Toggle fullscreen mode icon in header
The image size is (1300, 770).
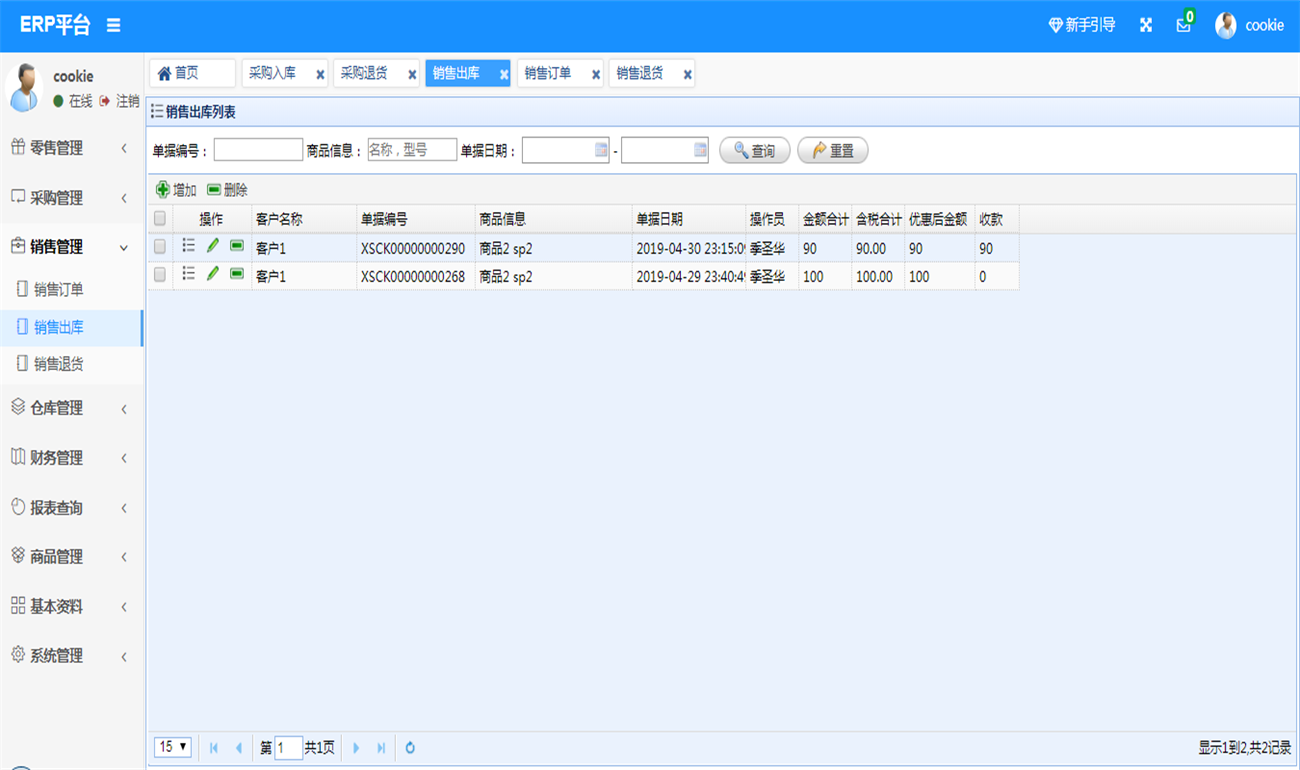point(1146,25)
